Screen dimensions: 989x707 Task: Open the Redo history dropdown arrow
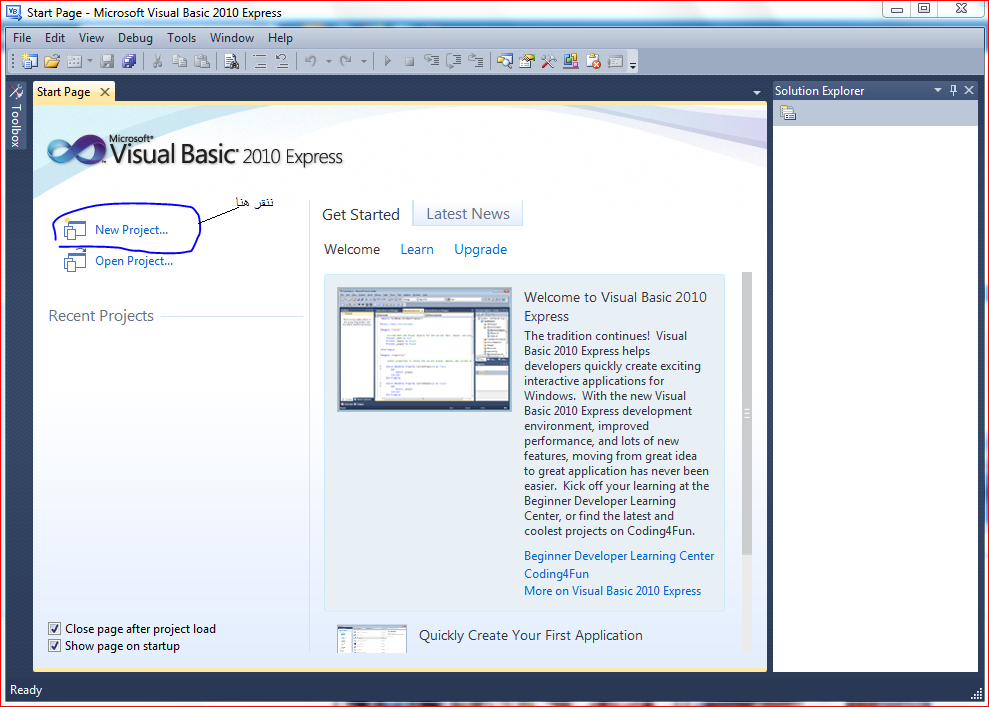tap(364, 61)
